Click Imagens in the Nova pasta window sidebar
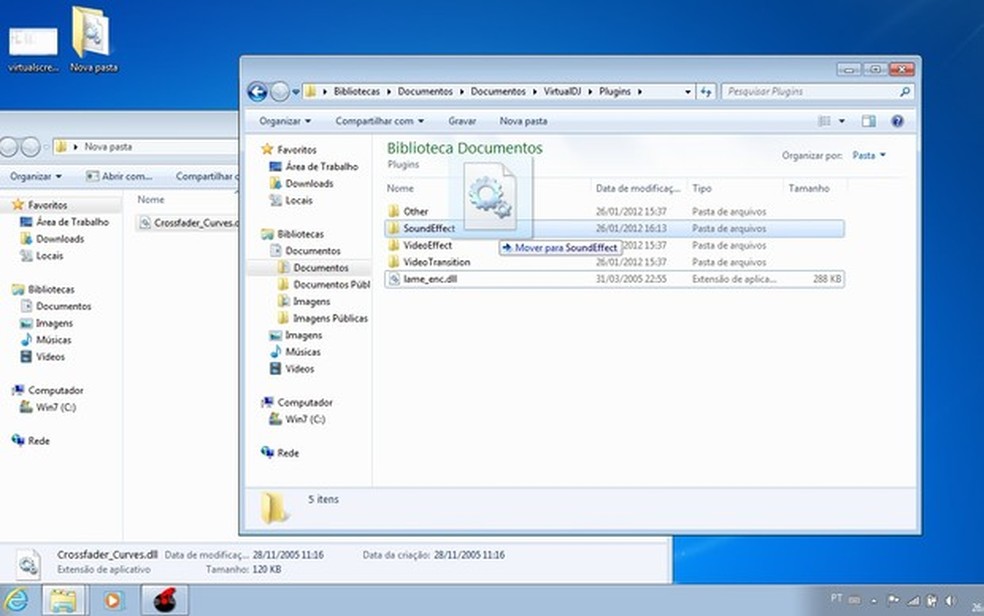Image resolution: width=984 pixels, height=616 pixels. [x=54, y=323]
